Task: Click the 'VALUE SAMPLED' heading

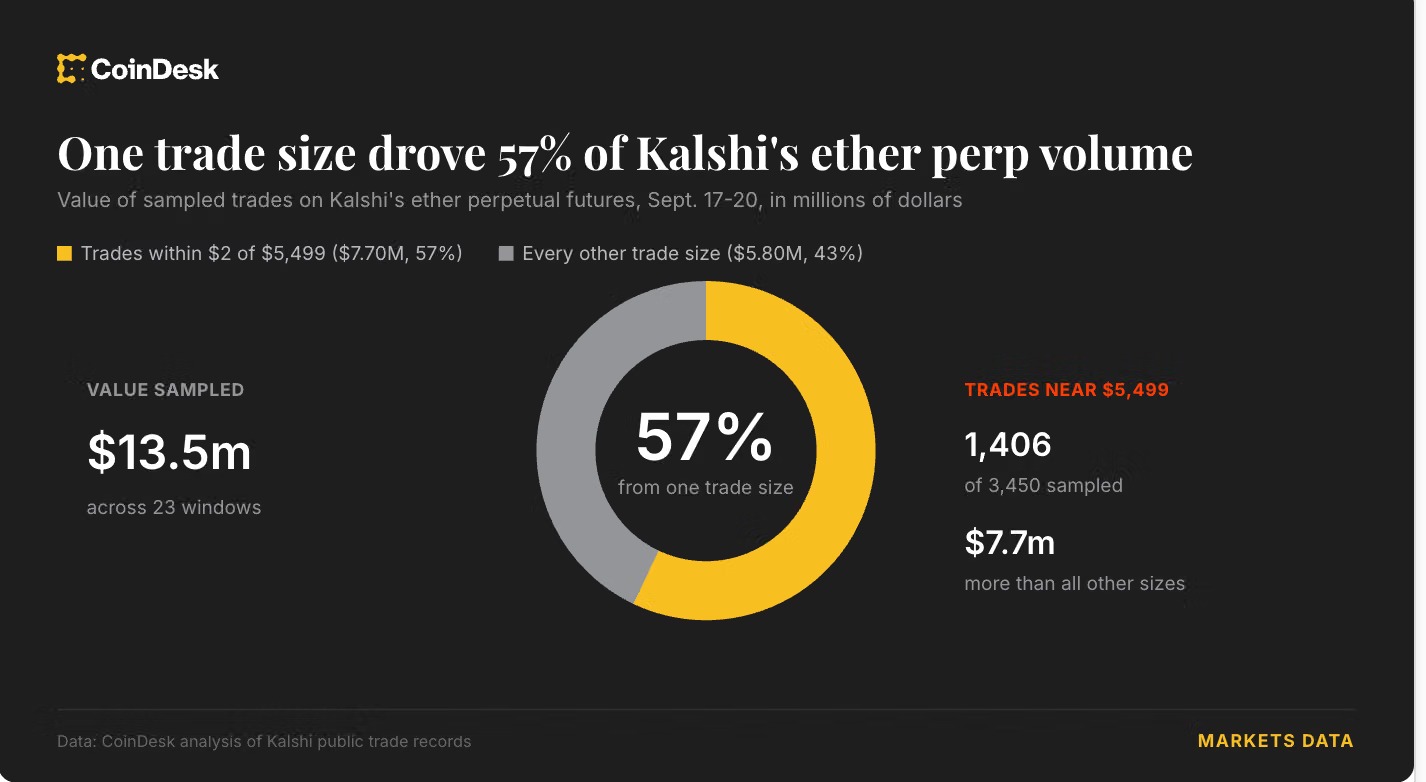Action: pyautogui.click(x=166, y=390)
